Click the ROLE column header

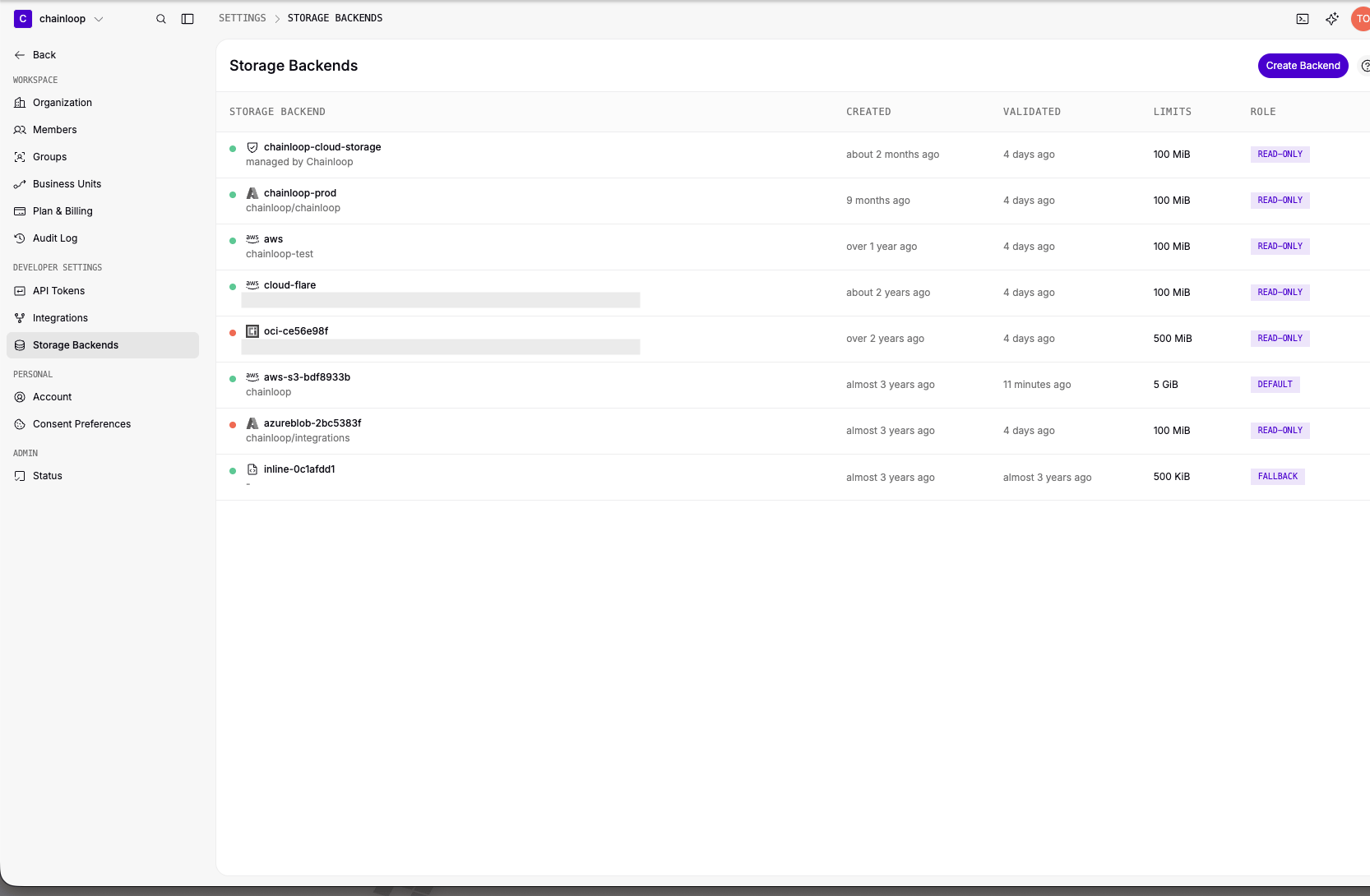tap(1263, 112)
